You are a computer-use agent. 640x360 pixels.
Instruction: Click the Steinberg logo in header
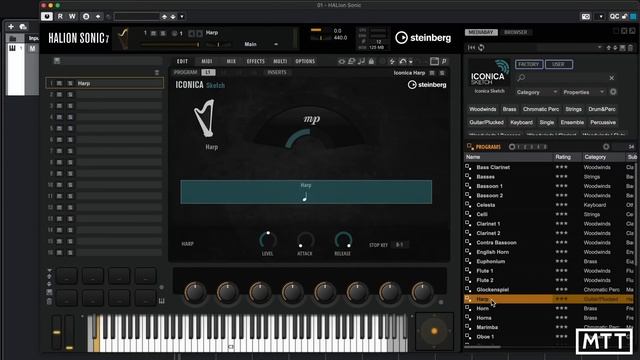tap(423, 38)
